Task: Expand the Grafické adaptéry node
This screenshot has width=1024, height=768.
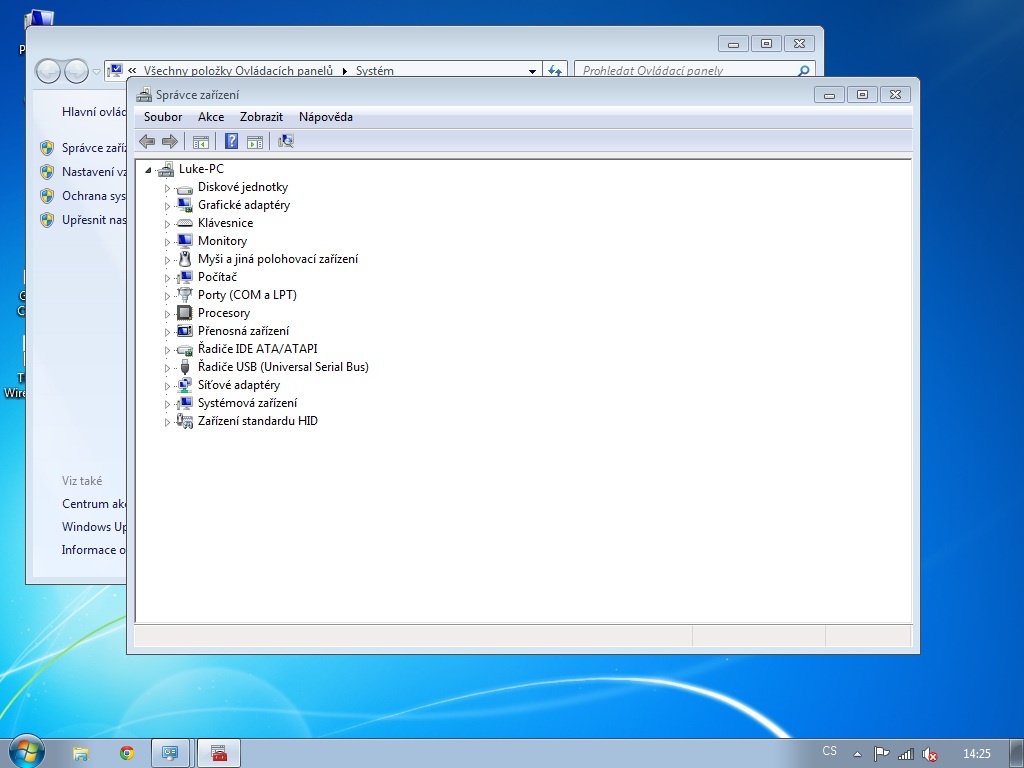Action: click(167, 206)
